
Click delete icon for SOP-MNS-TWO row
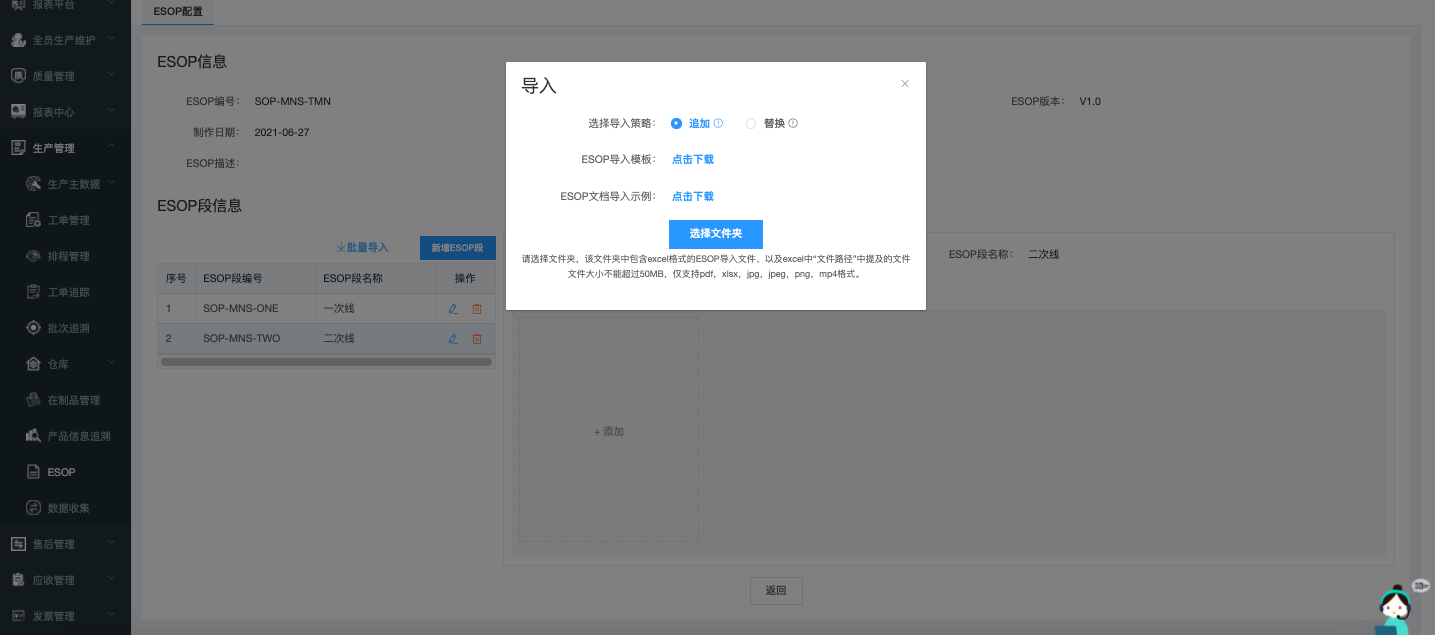coord(477,339)
